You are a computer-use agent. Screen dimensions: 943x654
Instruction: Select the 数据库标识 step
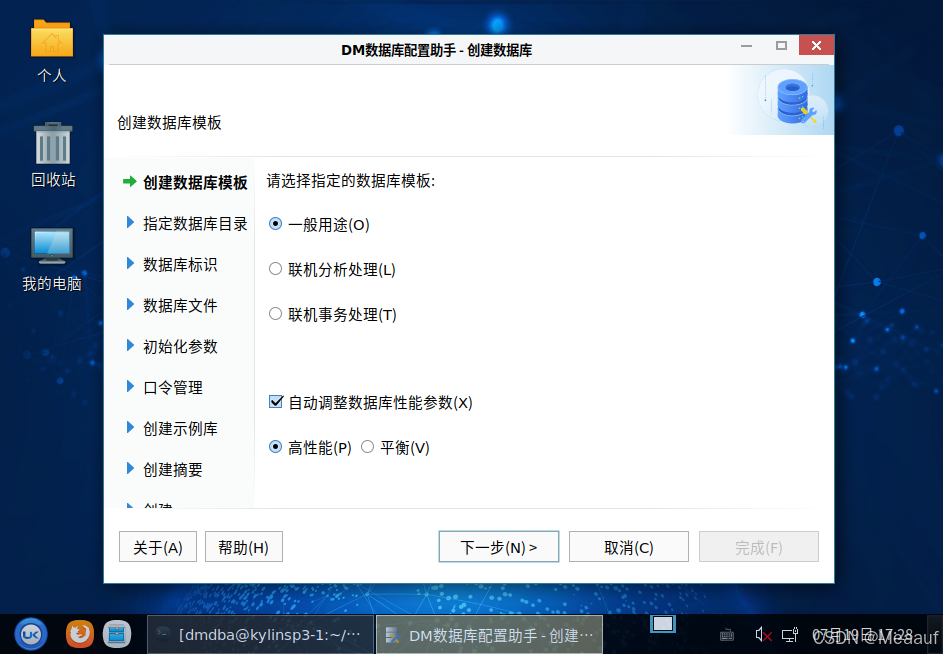tap(180, 265)
